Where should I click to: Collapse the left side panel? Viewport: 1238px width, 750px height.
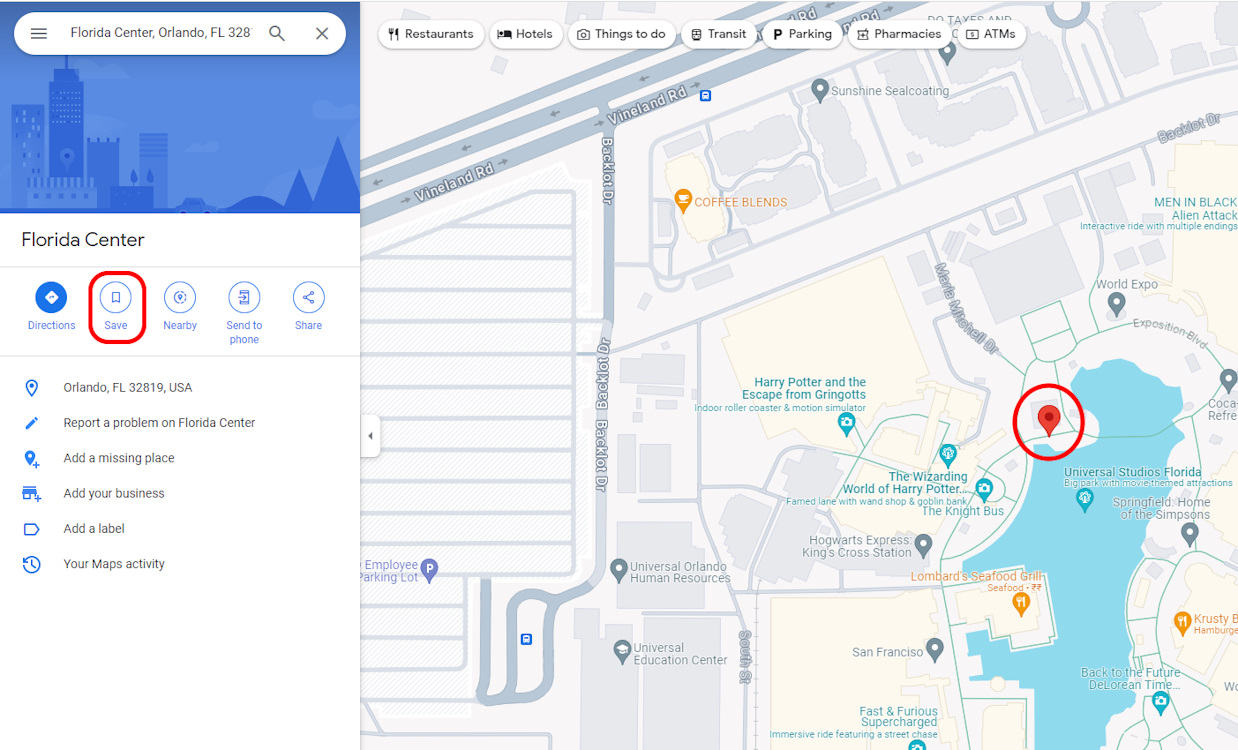click(x=370, y=435)
